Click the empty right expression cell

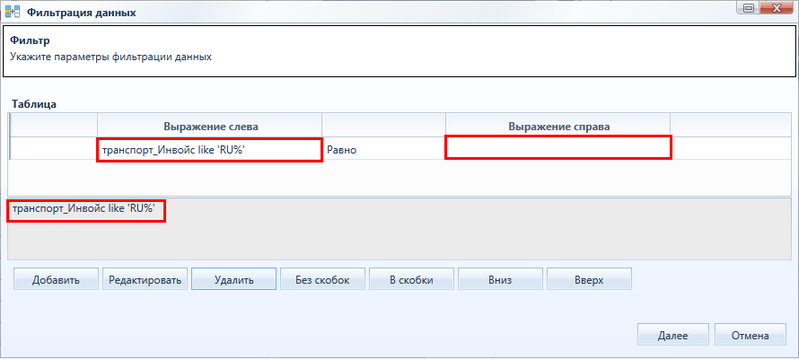coord(558,147)
